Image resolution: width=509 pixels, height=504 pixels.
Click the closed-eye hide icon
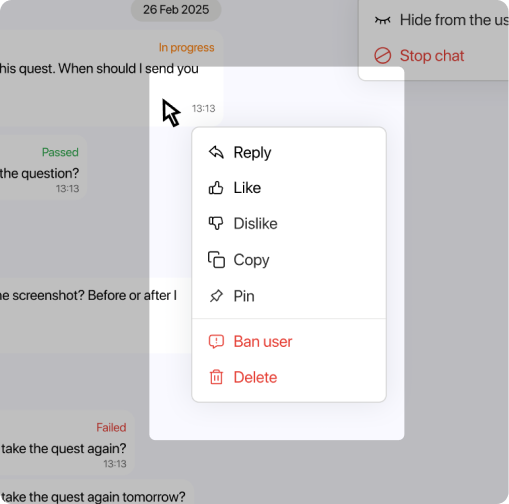click(382, 20)
